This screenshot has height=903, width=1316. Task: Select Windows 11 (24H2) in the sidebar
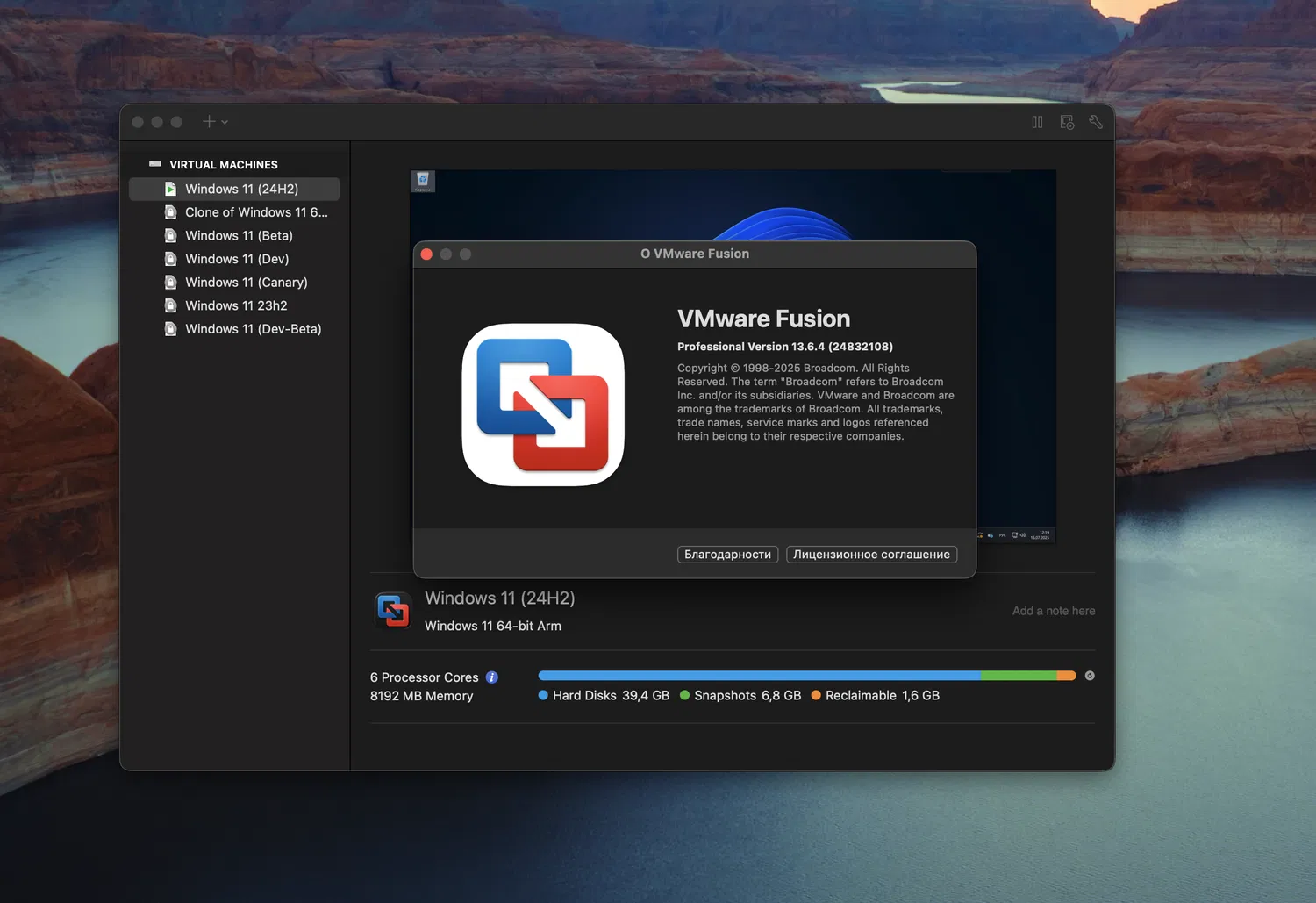(234, 189)
